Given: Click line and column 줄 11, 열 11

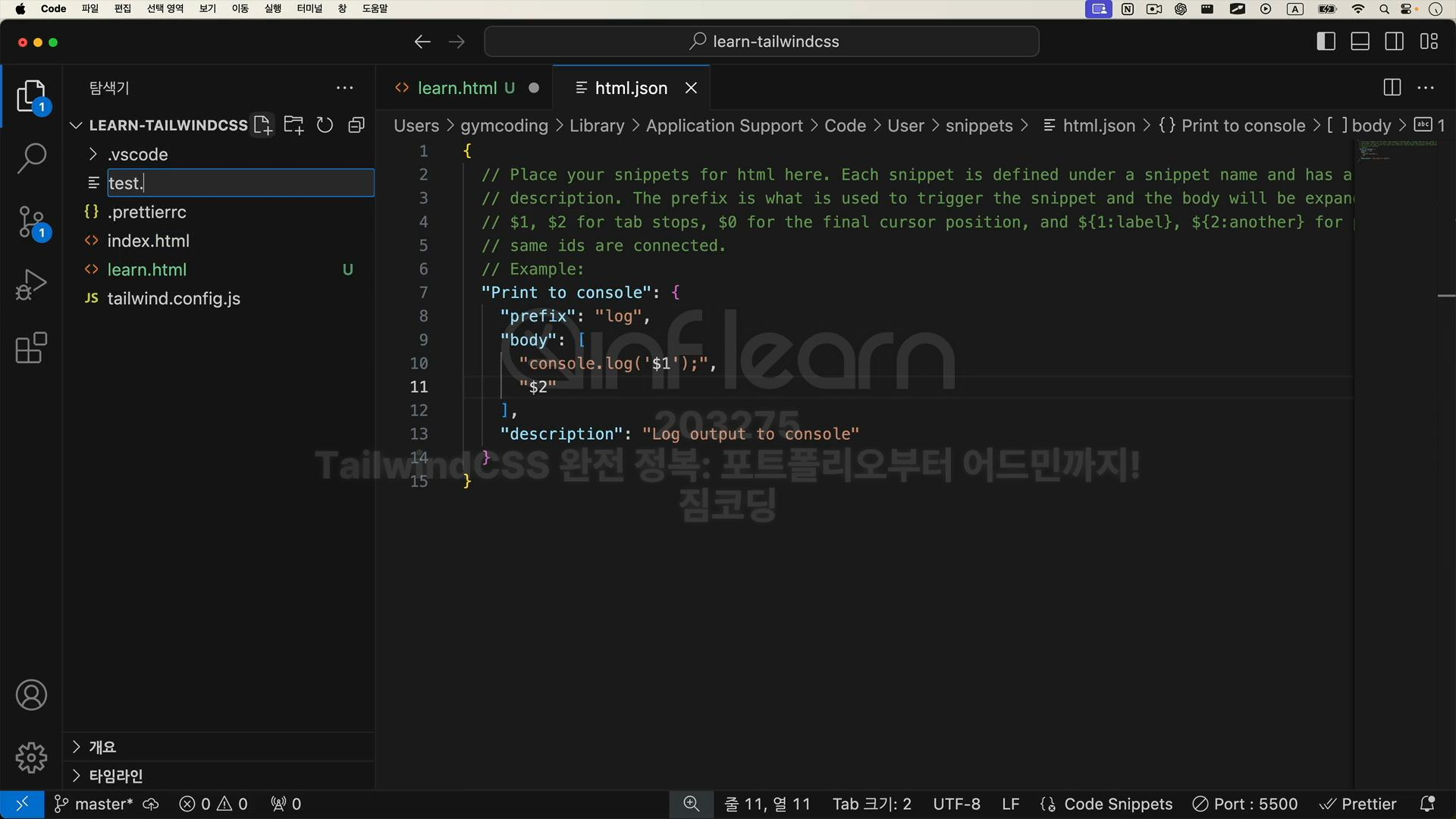Looking at the screenshot, I should 767,804.
